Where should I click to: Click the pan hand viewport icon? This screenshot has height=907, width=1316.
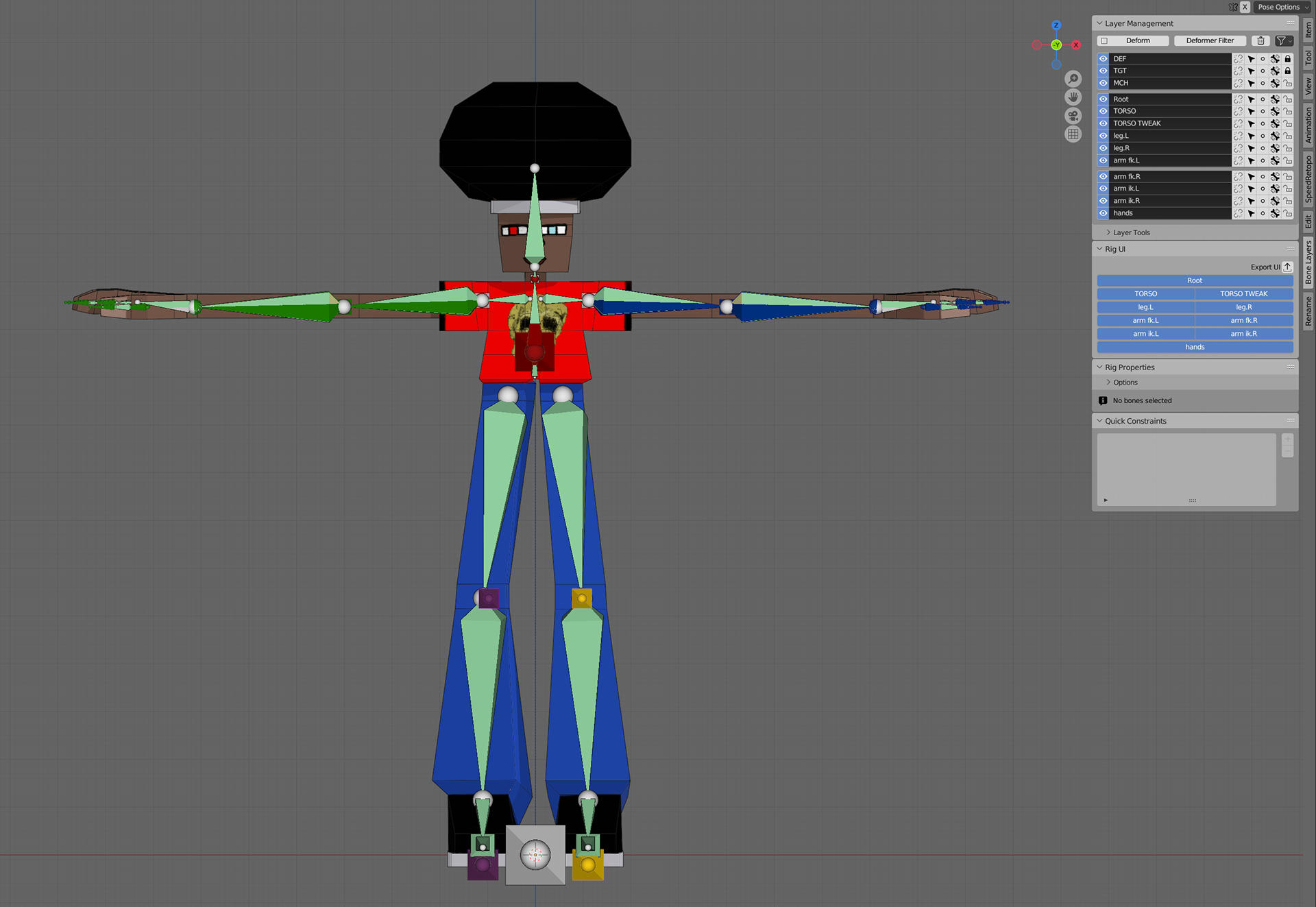1073,97
